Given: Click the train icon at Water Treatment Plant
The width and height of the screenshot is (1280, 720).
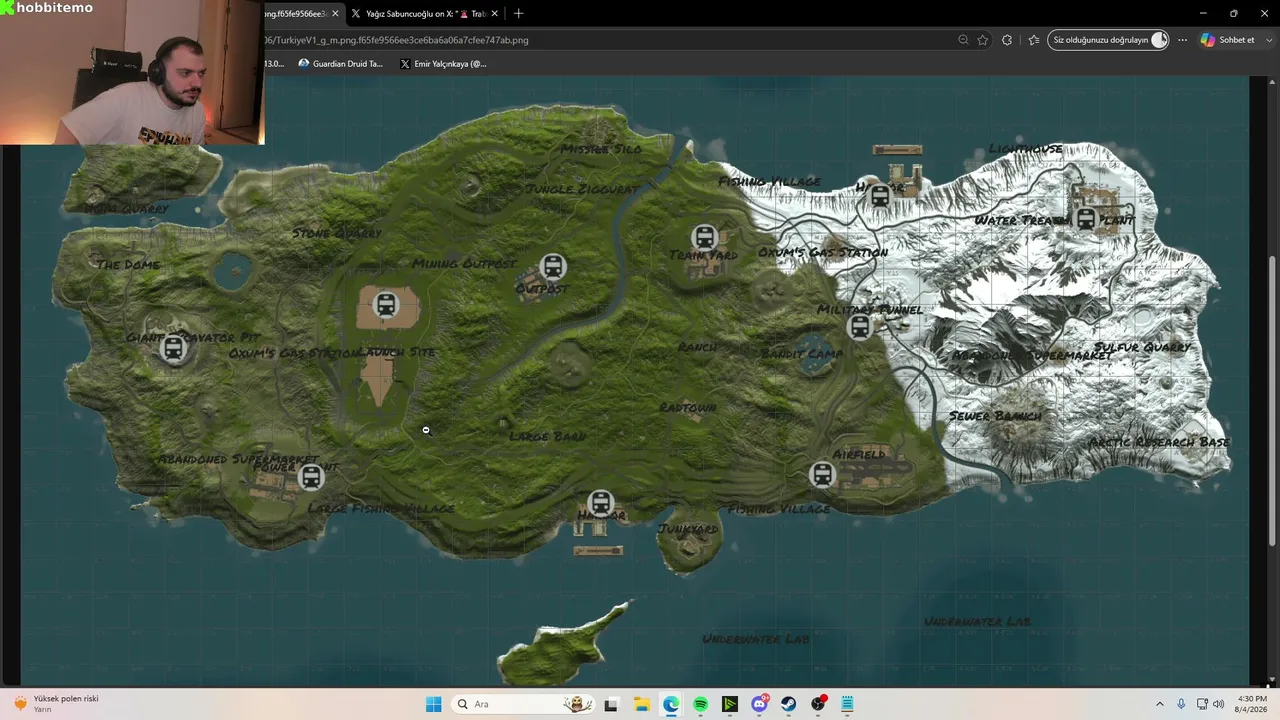Looking at the screenshot, I should 1086,219.
